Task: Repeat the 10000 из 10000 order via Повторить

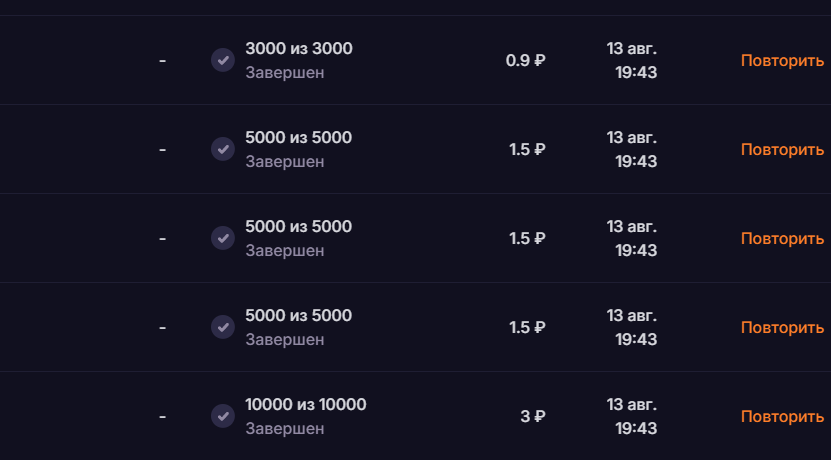Action: [x=782, y=417]
